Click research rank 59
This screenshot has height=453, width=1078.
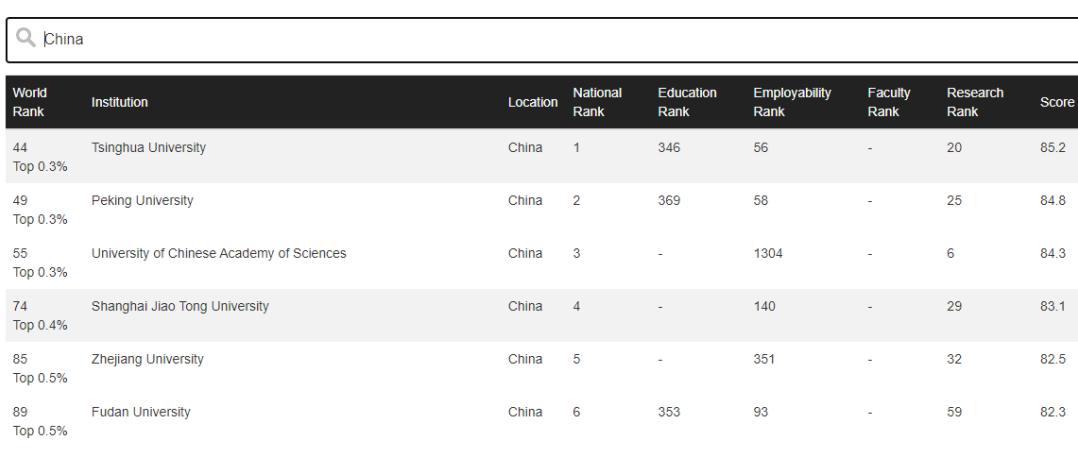coord(954,412)
